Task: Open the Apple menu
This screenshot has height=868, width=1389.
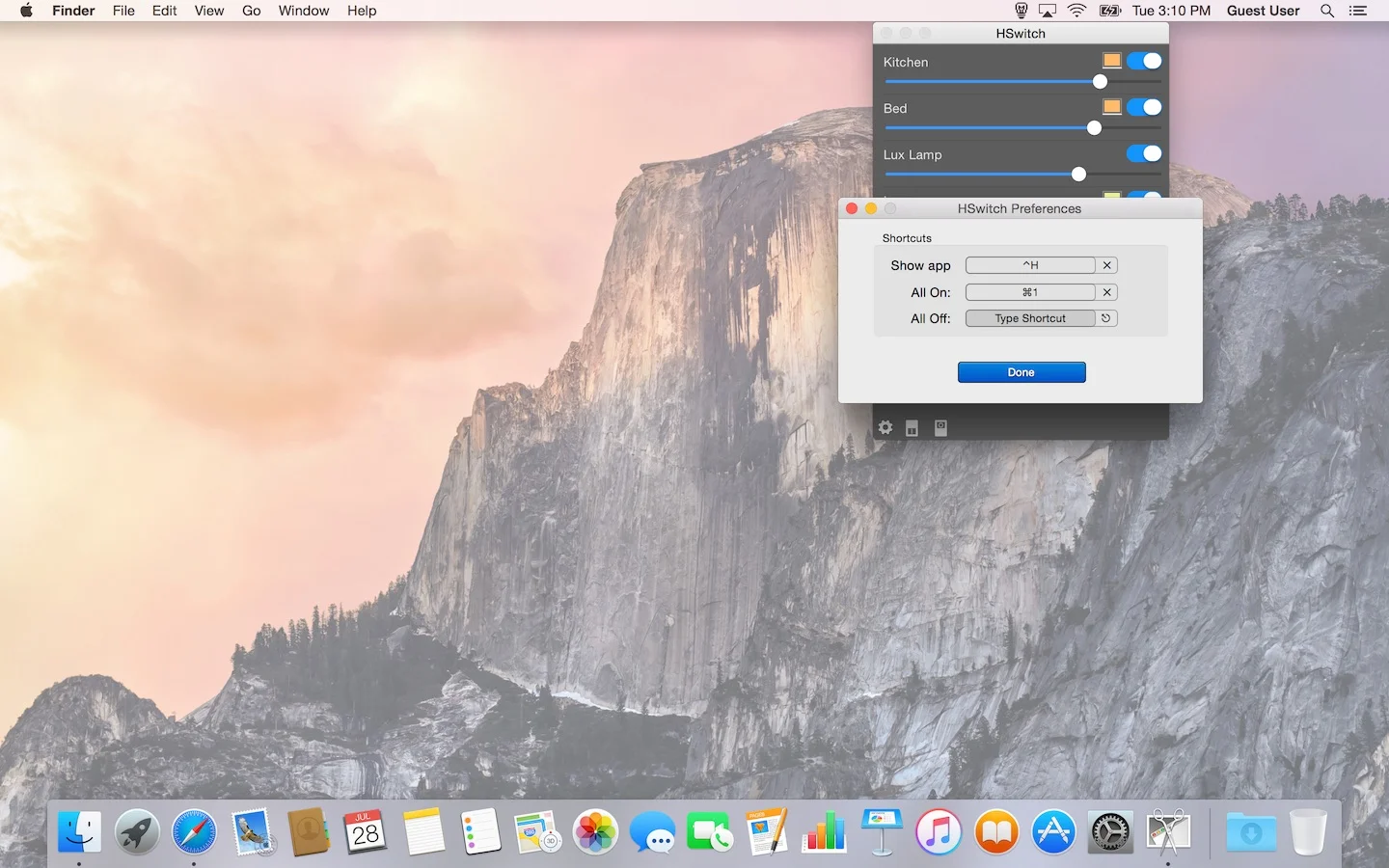Action: 26,11
